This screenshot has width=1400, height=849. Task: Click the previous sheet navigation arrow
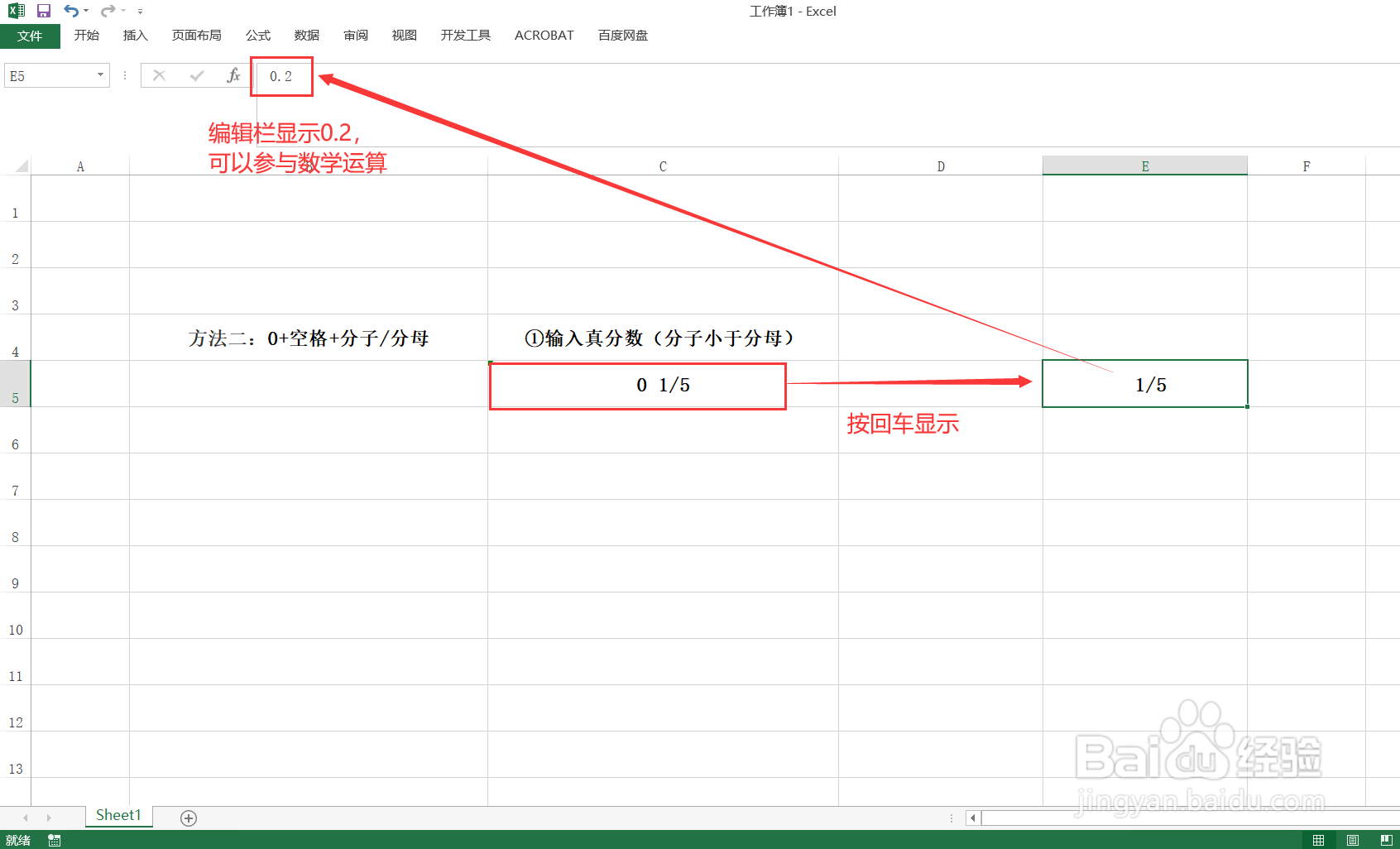pos(26,818)
